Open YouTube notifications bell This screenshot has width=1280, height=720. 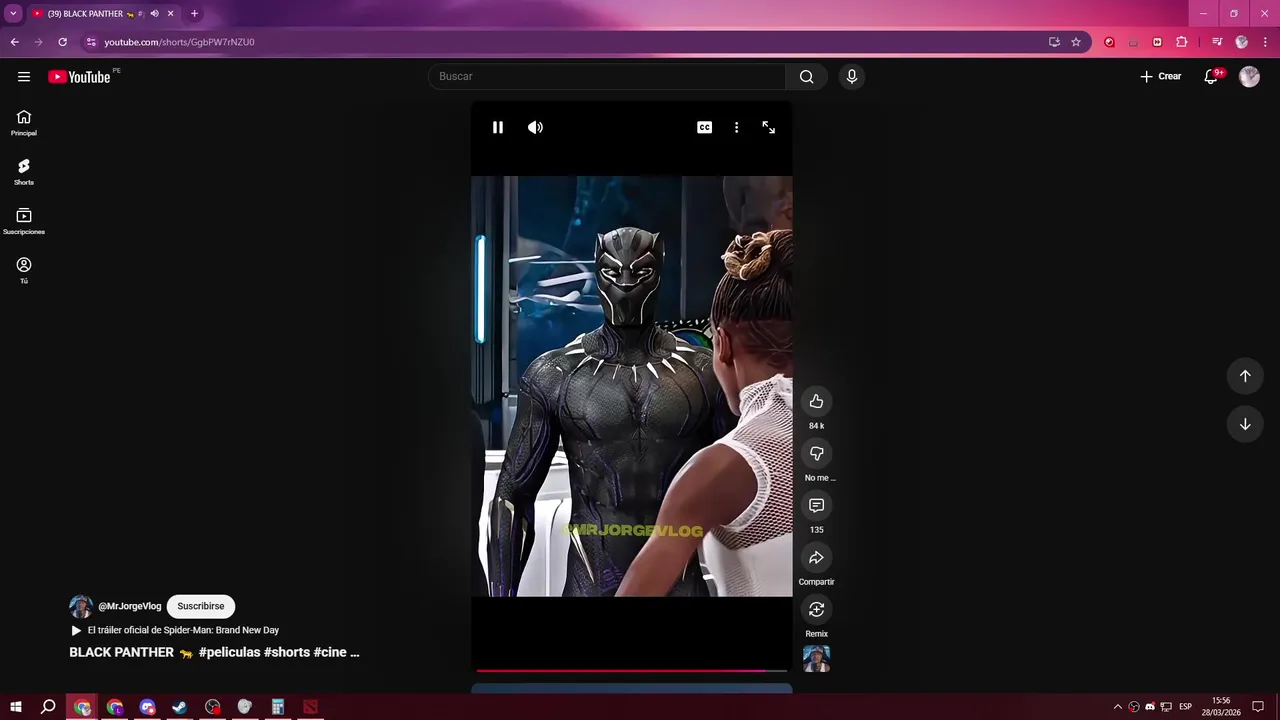coord(1211,77)
